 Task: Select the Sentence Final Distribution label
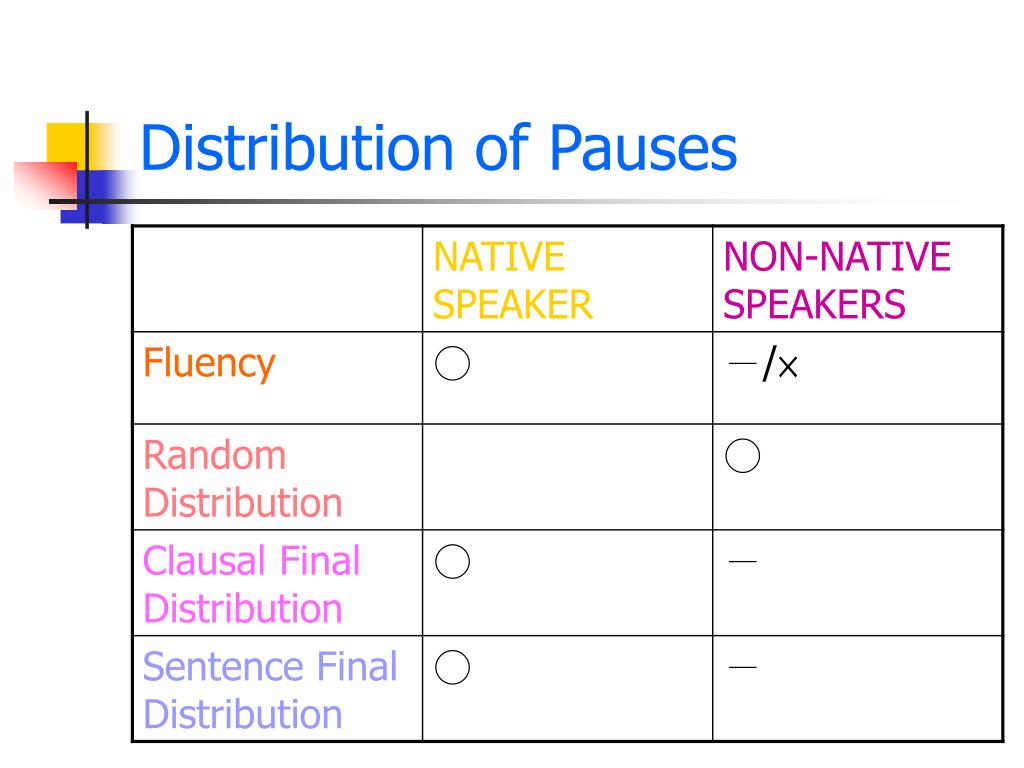[x=270, y=690]
